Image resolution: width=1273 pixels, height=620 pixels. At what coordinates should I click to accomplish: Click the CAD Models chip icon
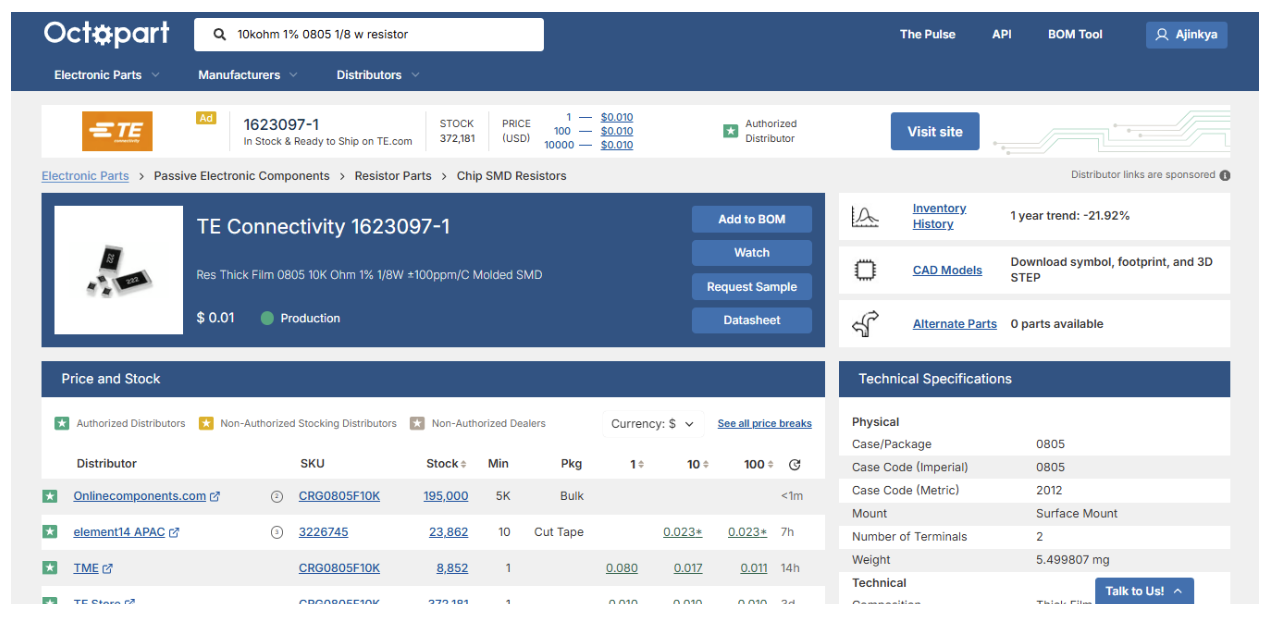pos(866,268)
